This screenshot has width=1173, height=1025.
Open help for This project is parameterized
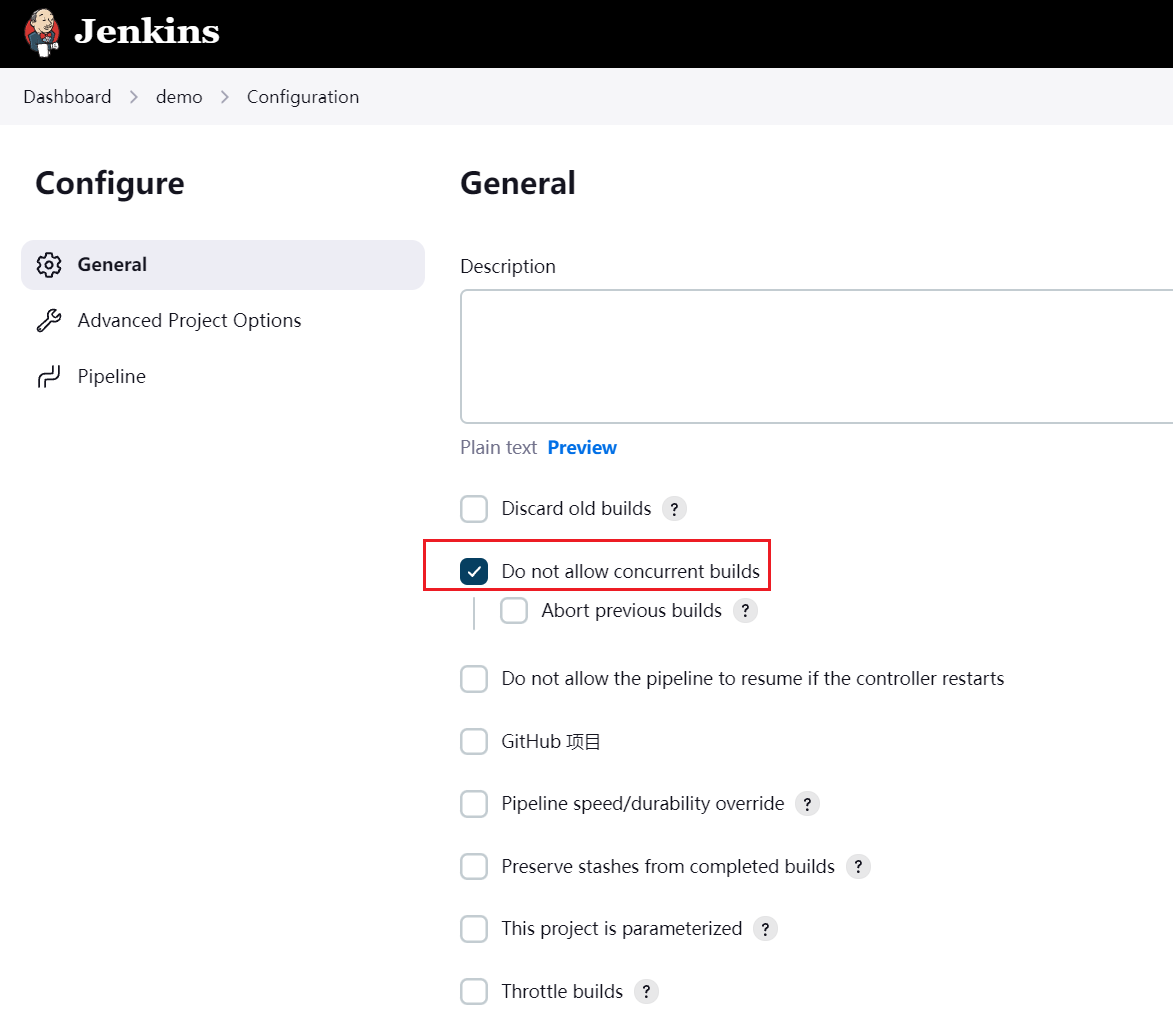pos(765,928)
